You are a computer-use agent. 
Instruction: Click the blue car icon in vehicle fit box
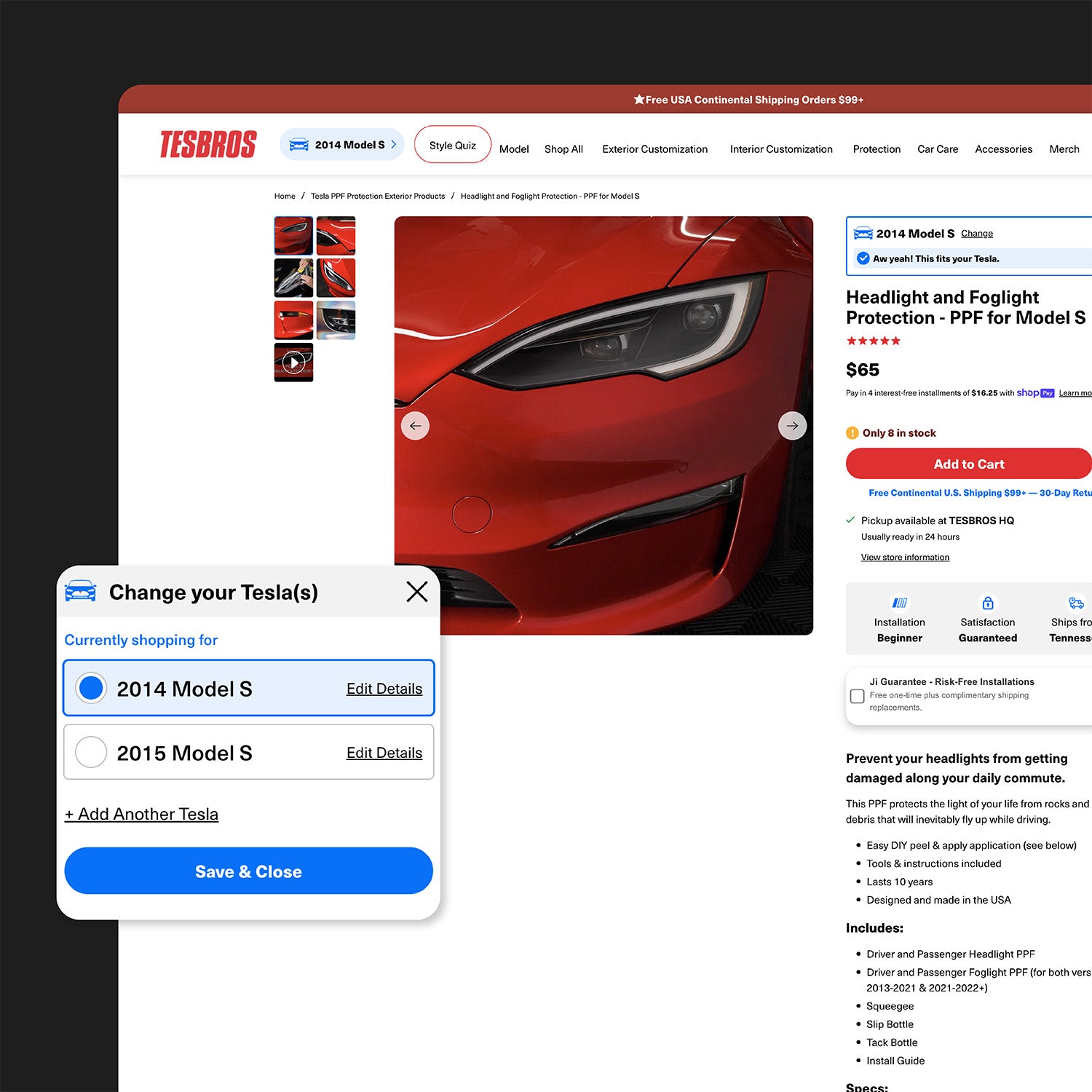(x=863, y=234)
